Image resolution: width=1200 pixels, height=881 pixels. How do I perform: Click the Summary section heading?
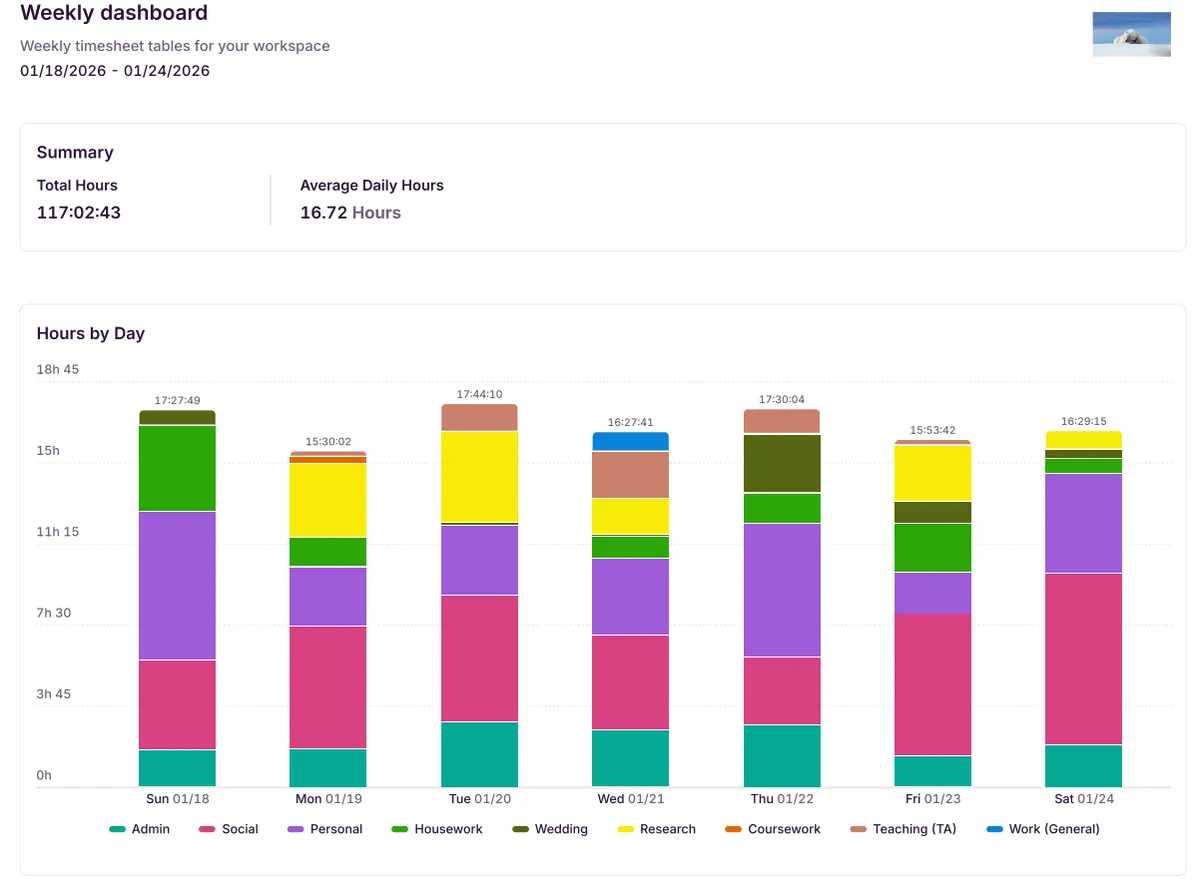[75, 152]
